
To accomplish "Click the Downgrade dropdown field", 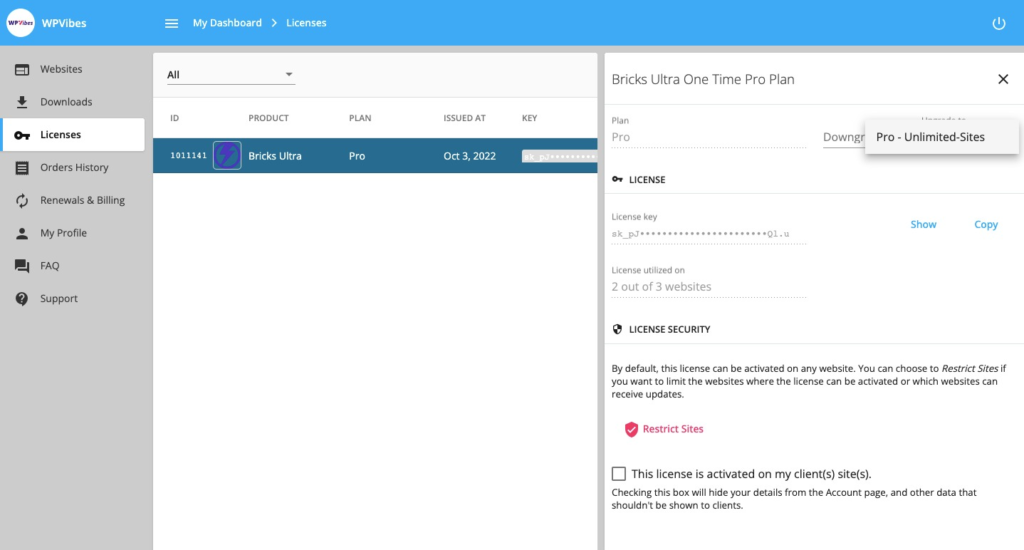I will (x=844, y=137).
